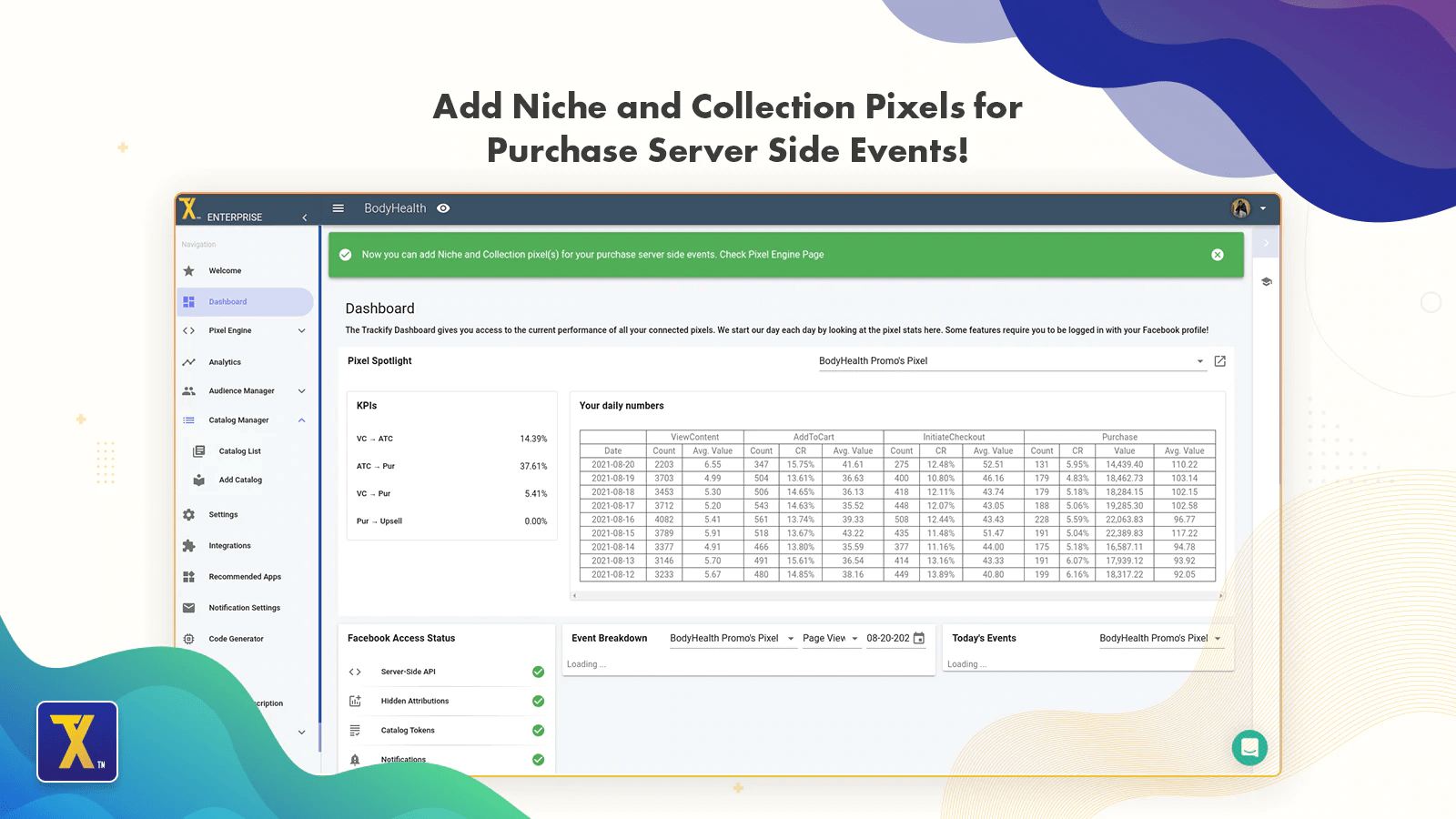This screenshot has width=1456, height=819.
Task: Expand the chevron at the sidebar bottom
Action: click(x=302, y=733)
